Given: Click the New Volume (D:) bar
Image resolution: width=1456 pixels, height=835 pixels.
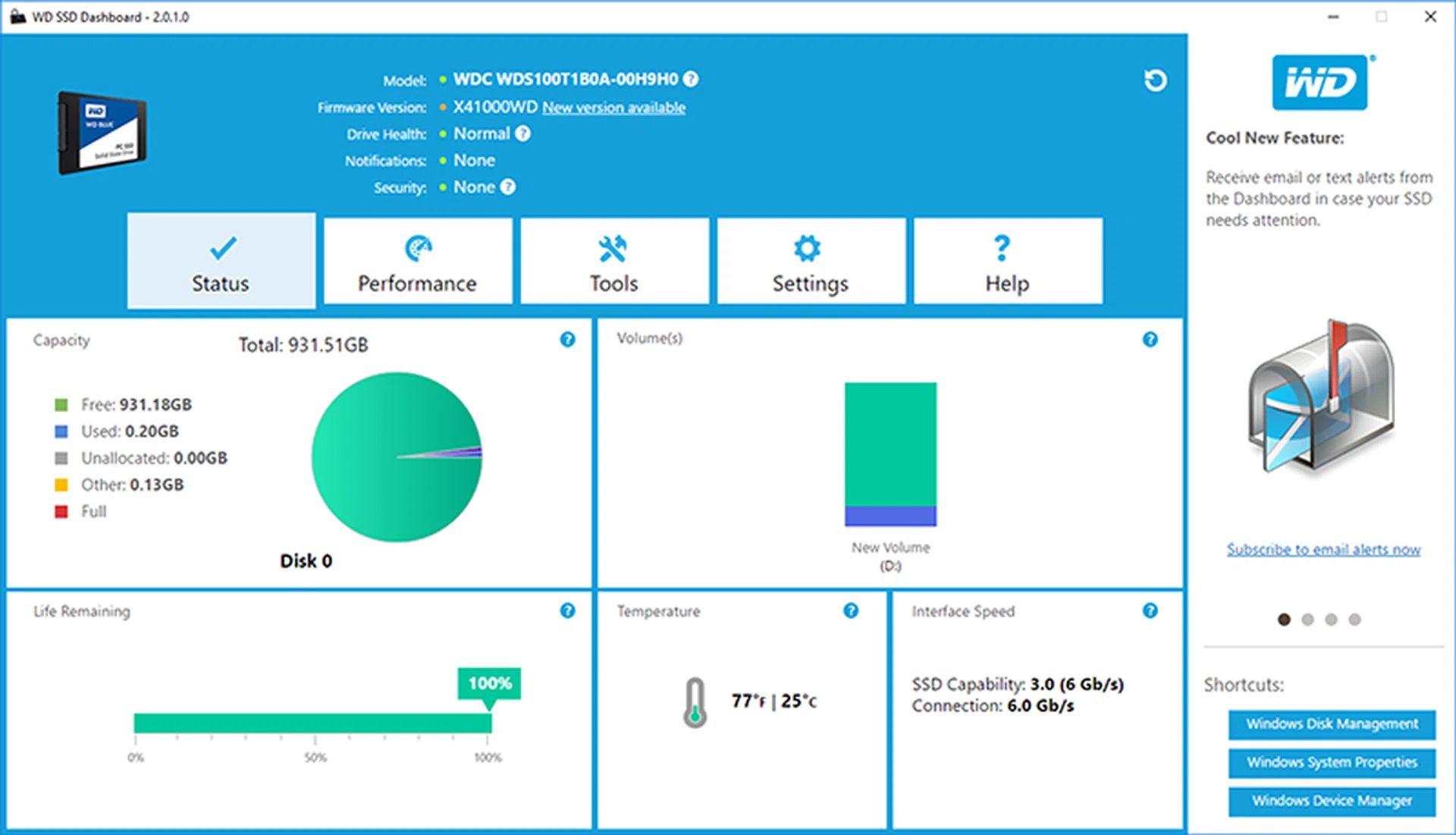Looking at the screenshot, I should tap(890, 454).
